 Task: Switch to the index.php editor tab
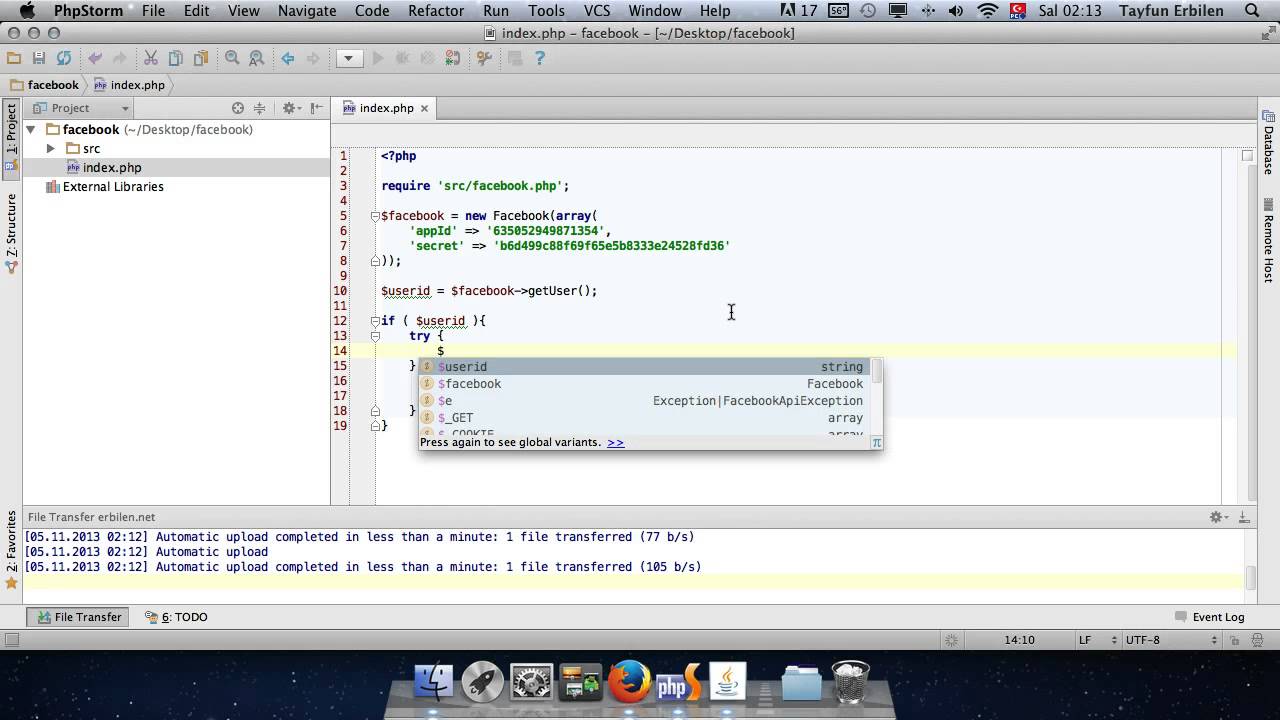click(386, 108)
